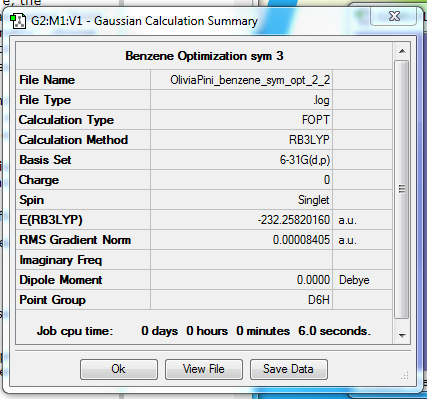Click the 'Point Group' row label
This screenshot has height=399, width=427.
tap(52, 300)
